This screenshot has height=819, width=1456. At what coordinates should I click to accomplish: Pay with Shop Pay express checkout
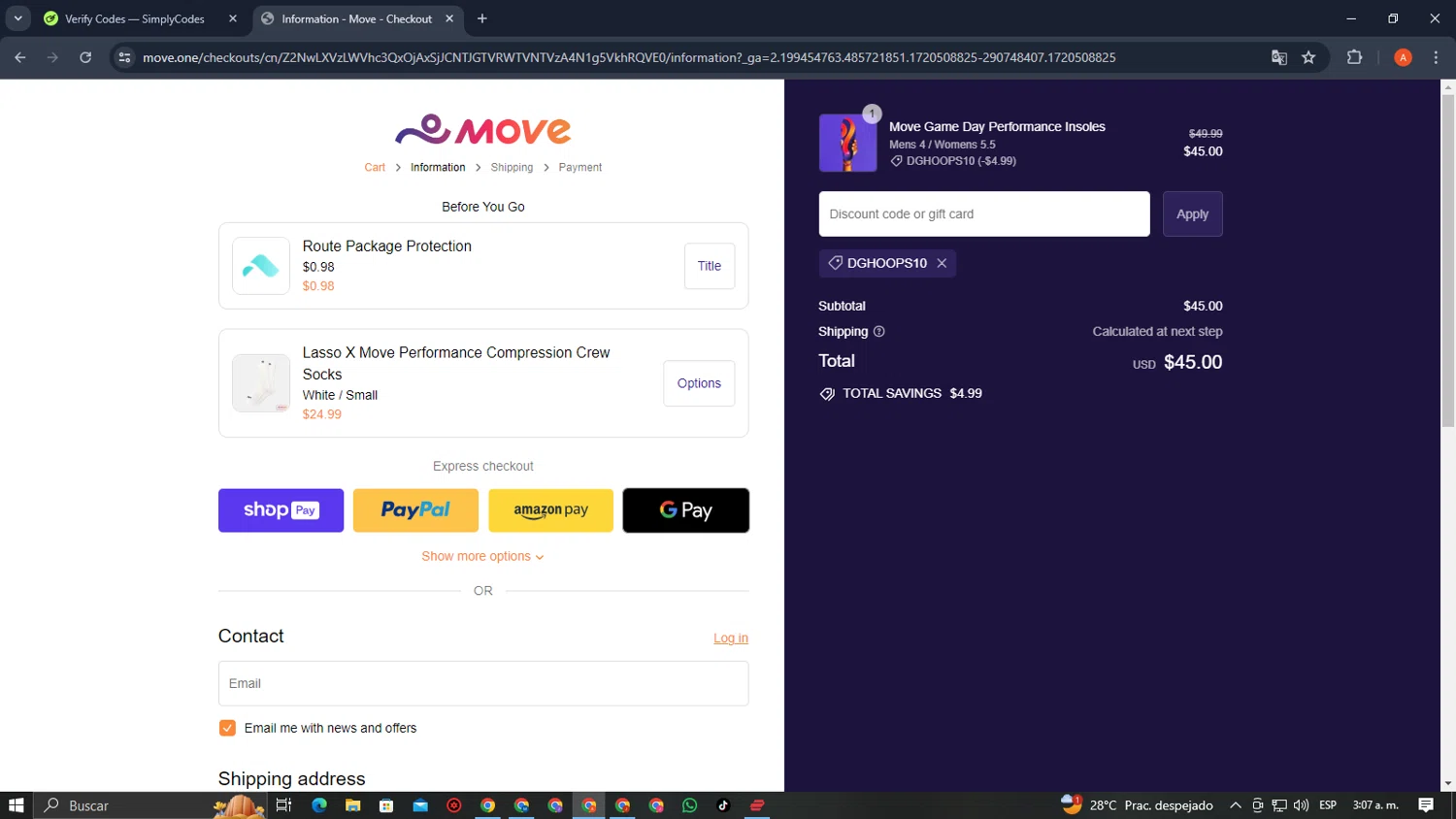point(281,510)
